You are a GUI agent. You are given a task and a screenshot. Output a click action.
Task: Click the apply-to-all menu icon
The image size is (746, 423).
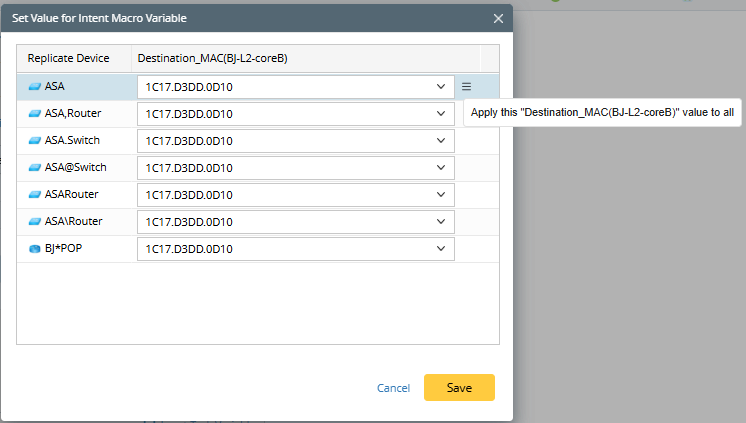[x=466, y=87]
